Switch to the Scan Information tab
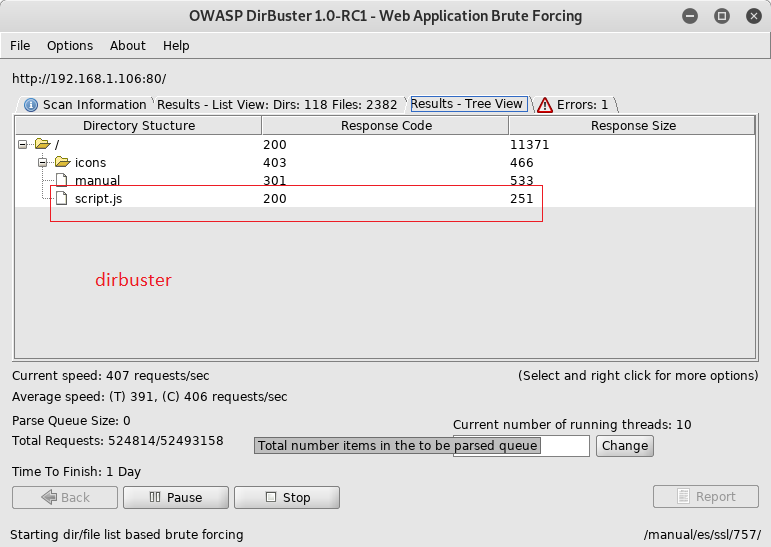Screen dimensions: 771x547 pyautogui.click(x=86, y=104)
